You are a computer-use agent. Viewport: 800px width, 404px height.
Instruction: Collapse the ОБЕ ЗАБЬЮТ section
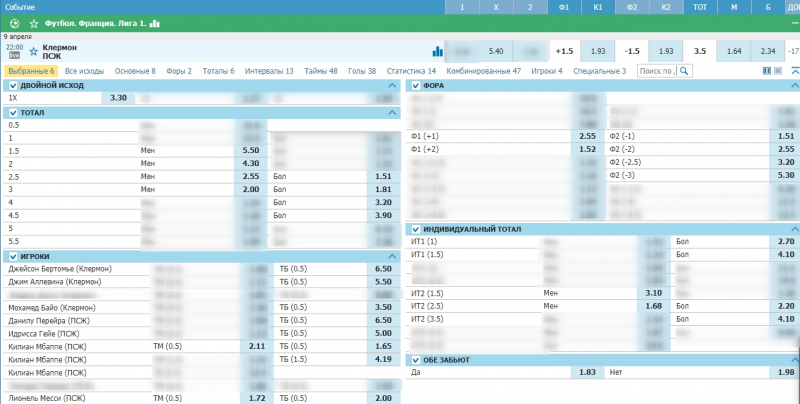(793, 359)
